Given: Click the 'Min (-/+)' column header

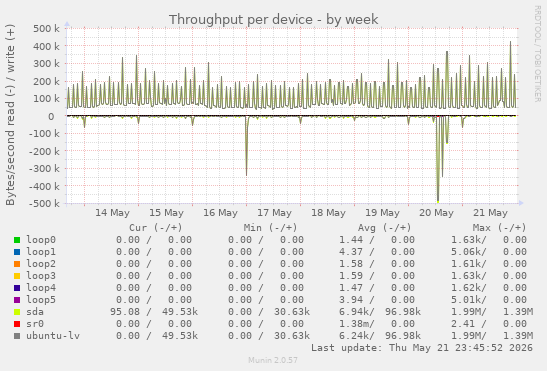Looking at the screenshot, I should pos(270,228).
